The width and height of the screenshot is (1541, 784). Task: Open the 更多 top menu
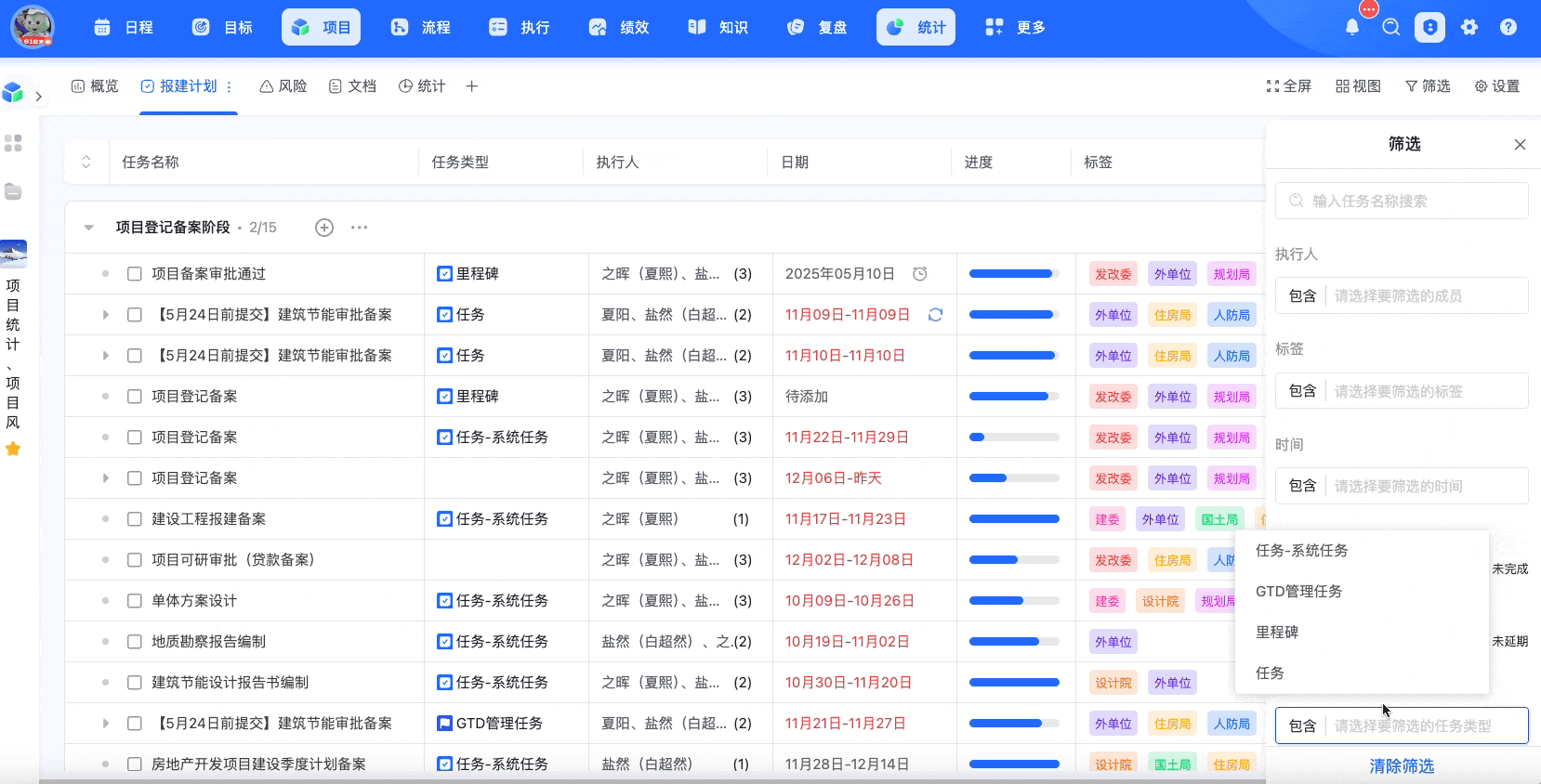pyautogui.click(x=1015, y=27)
